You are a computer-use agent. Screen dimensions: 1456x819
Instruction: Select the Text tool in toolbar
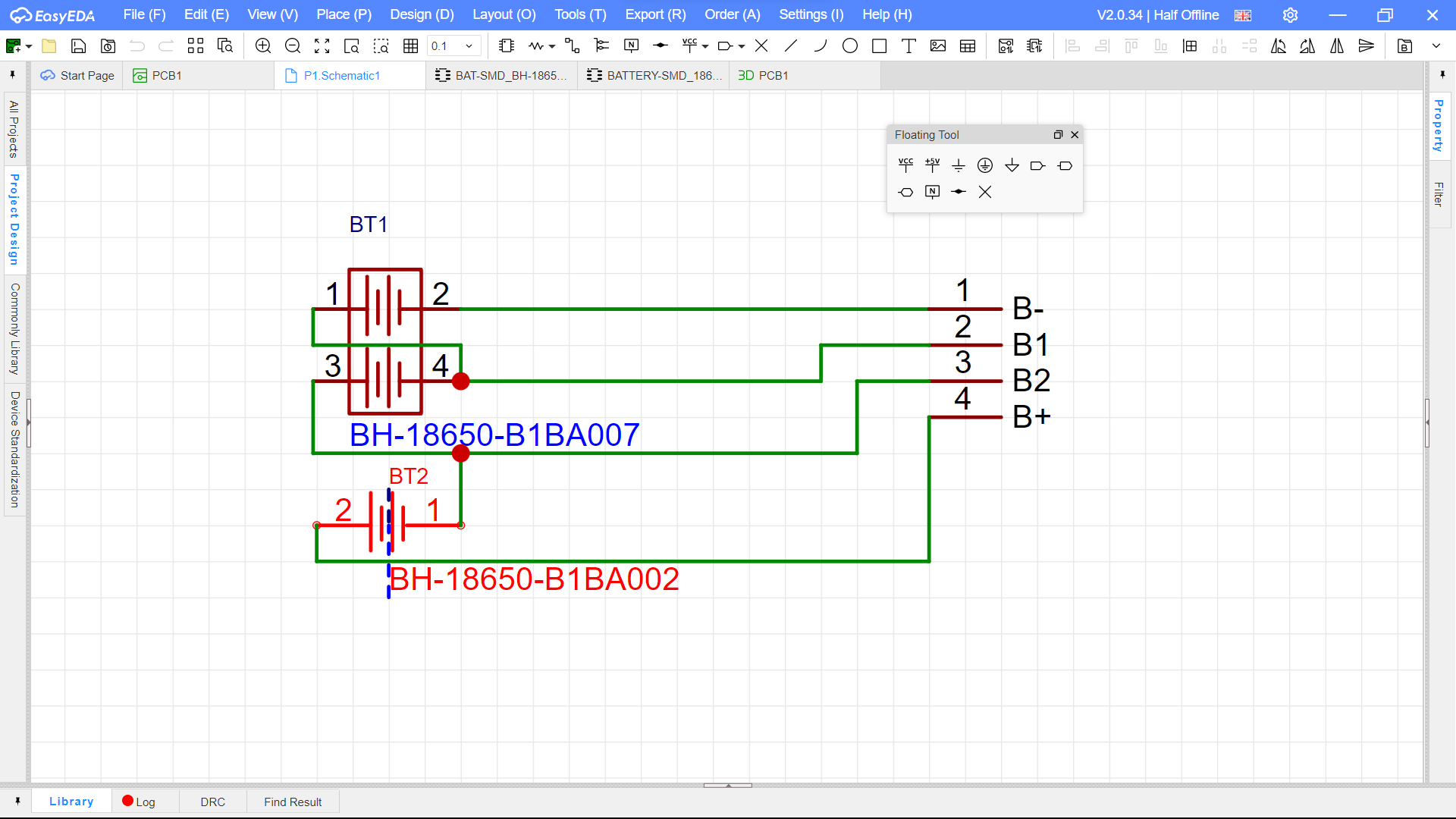pos(908,46)
